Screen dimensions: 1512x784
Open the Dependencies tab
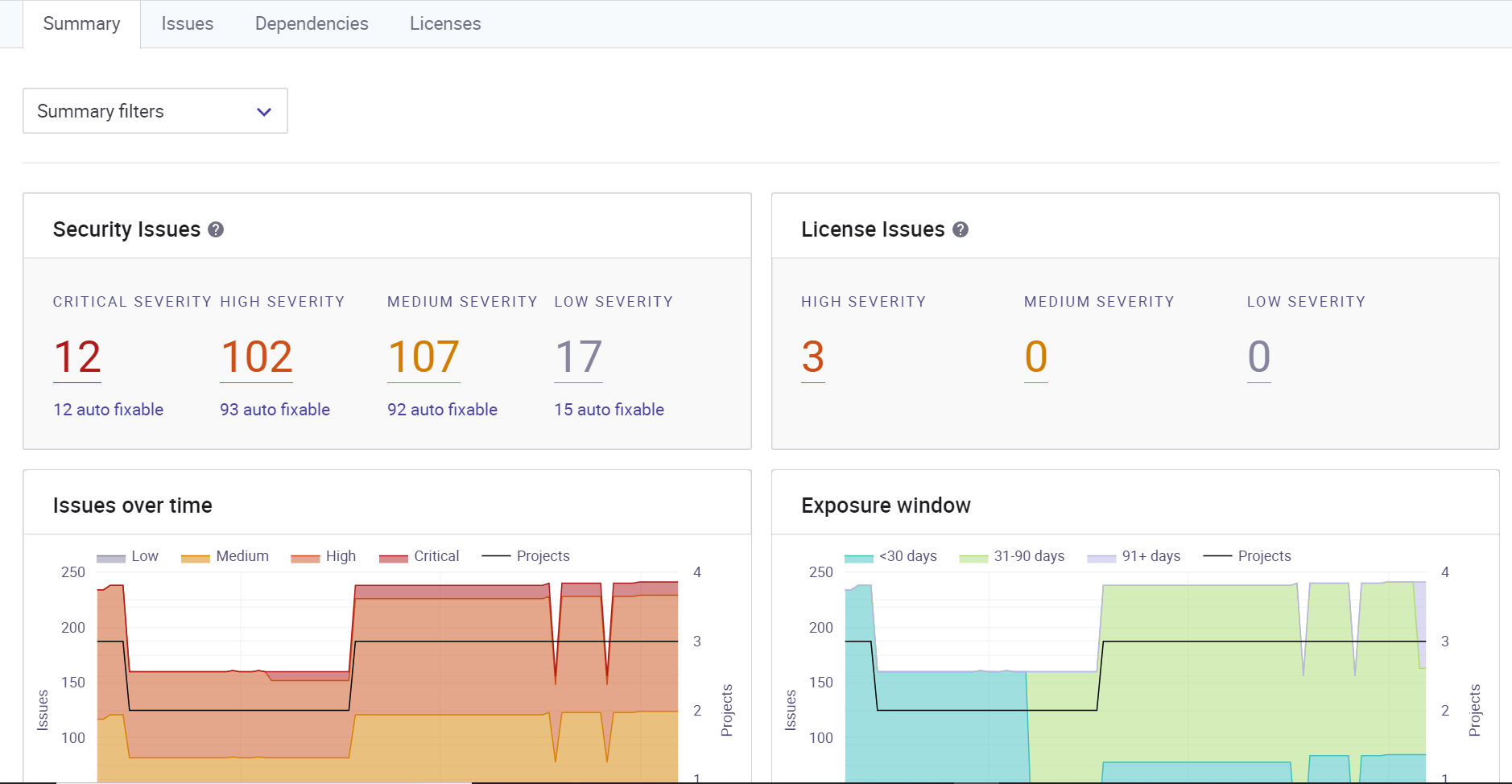coord(312,23)
